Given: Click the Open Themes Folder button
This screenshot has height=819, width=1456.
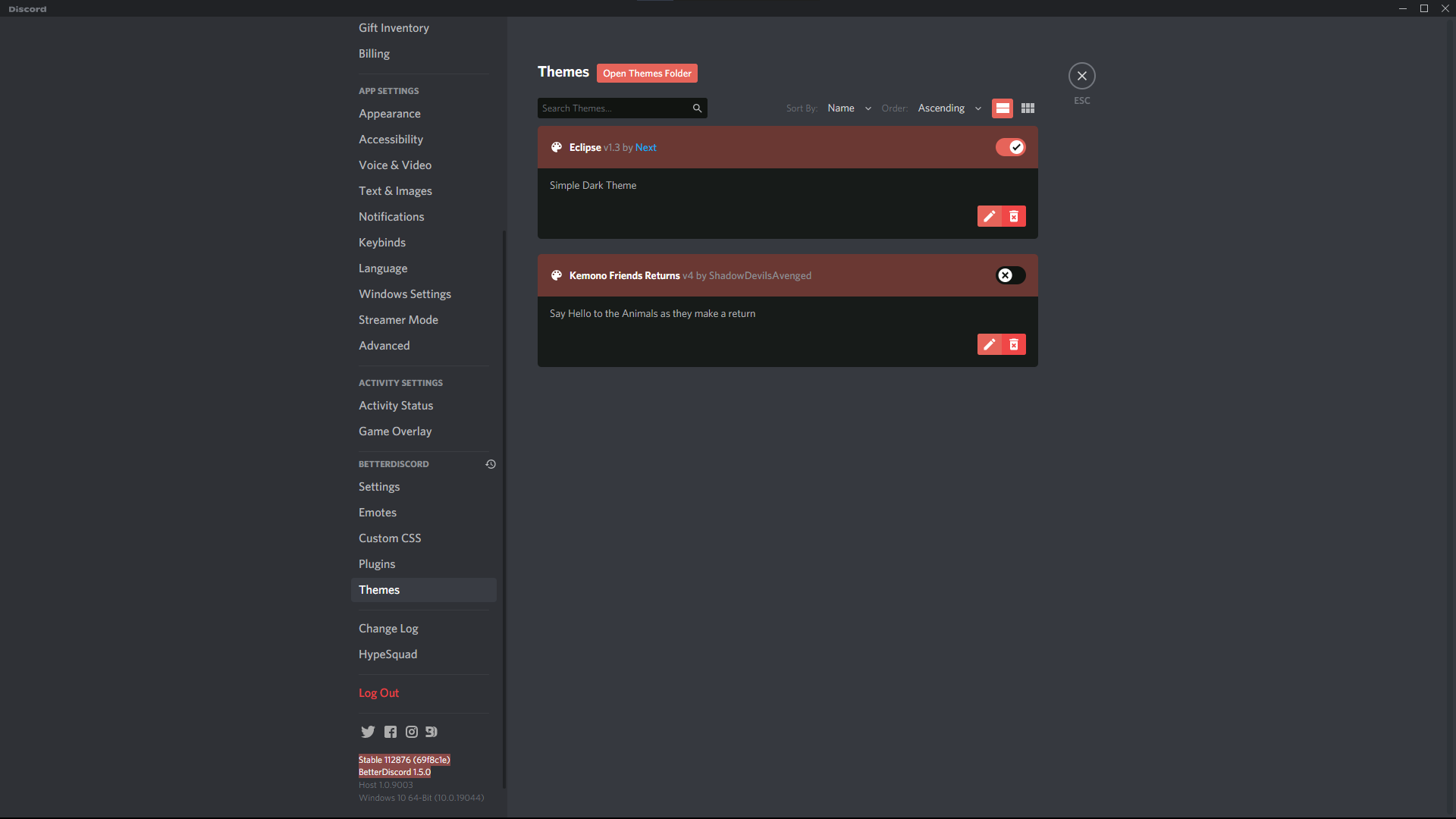Looking at the screenshot, I should pyautogui.click(x=647, y=73).
